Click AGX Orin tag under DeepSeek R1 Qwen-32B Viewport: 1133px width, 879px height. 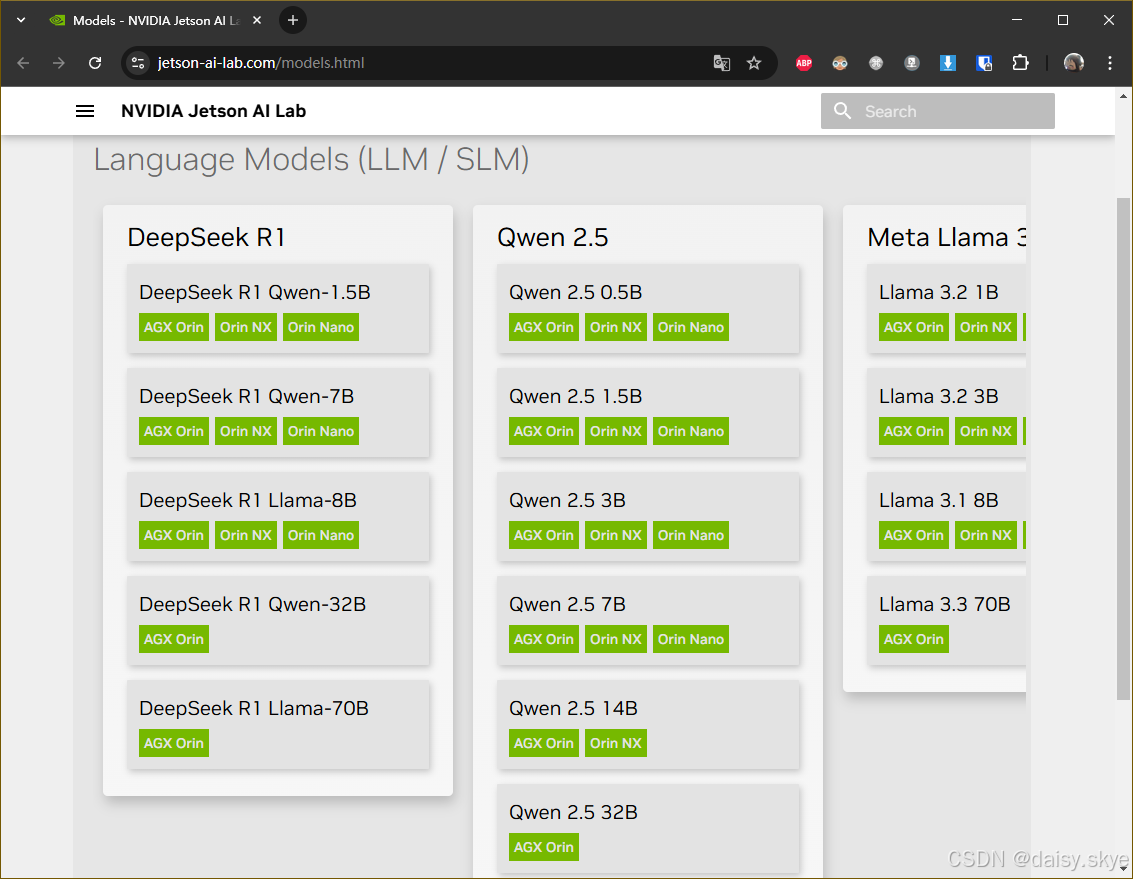173,639
